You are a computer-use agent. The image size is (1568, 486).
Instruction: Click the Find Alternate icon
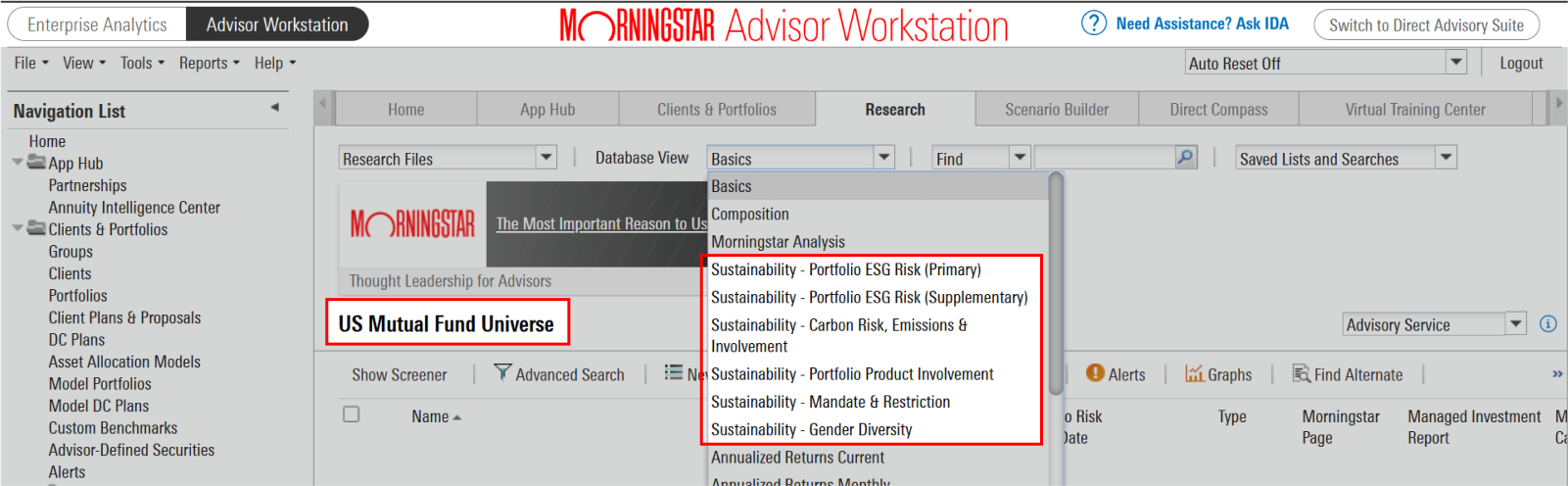[1302, 373]
